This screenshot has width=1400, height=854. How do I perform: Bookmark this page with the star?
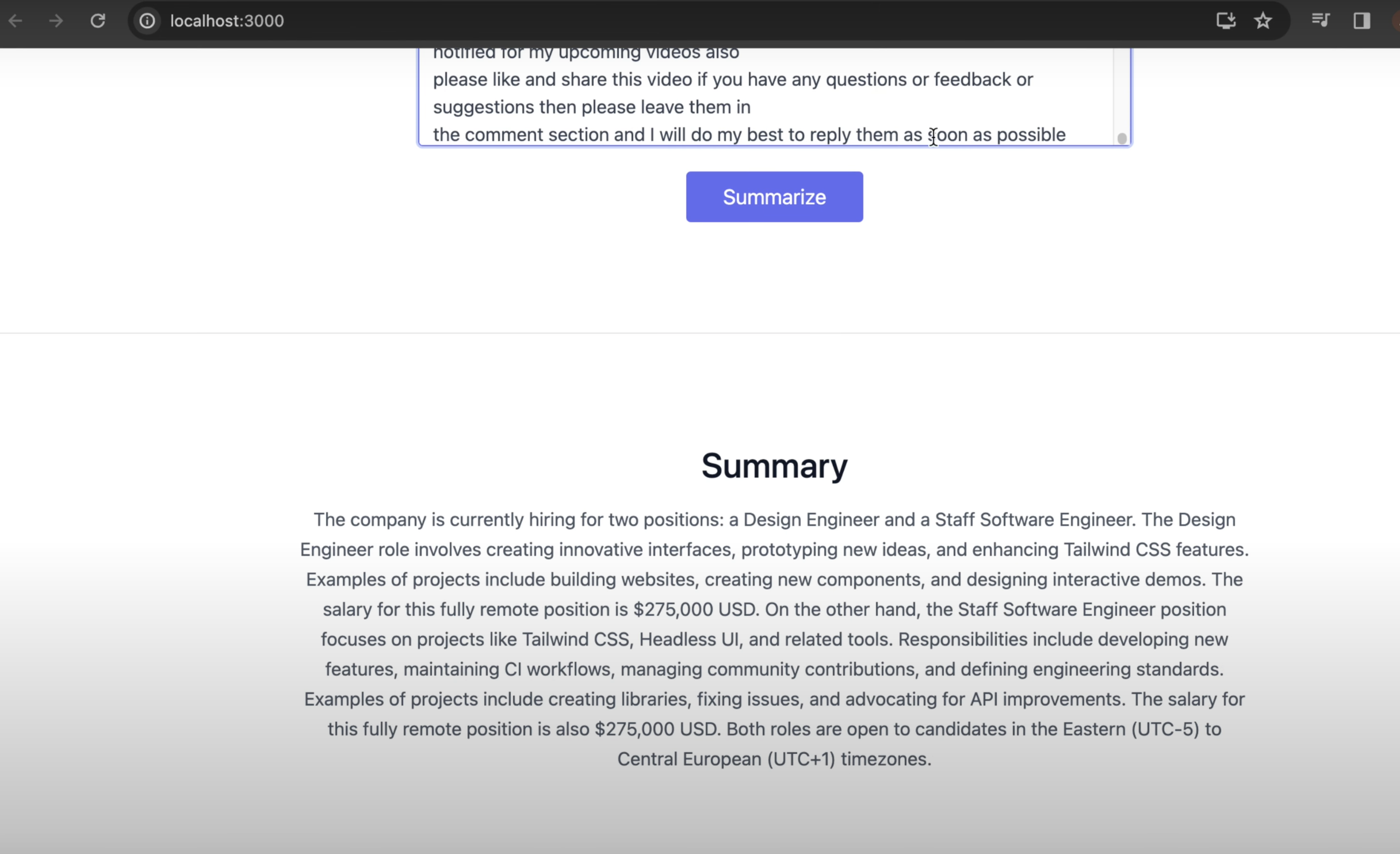(x=1263, y=21)
